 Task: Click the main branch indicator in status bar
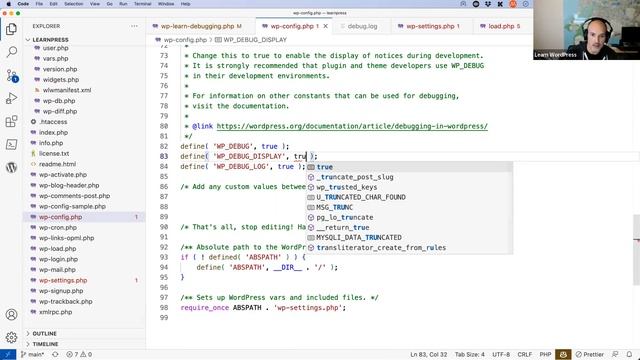(32, 354)
